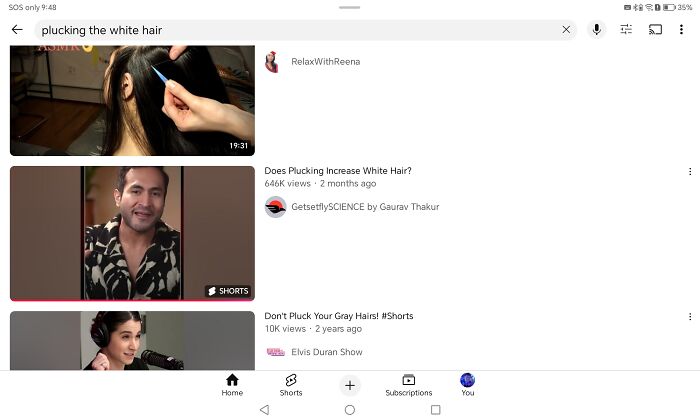
Task: Play the ASMR hair plucking video thumbnail
Action: (132, 100)
